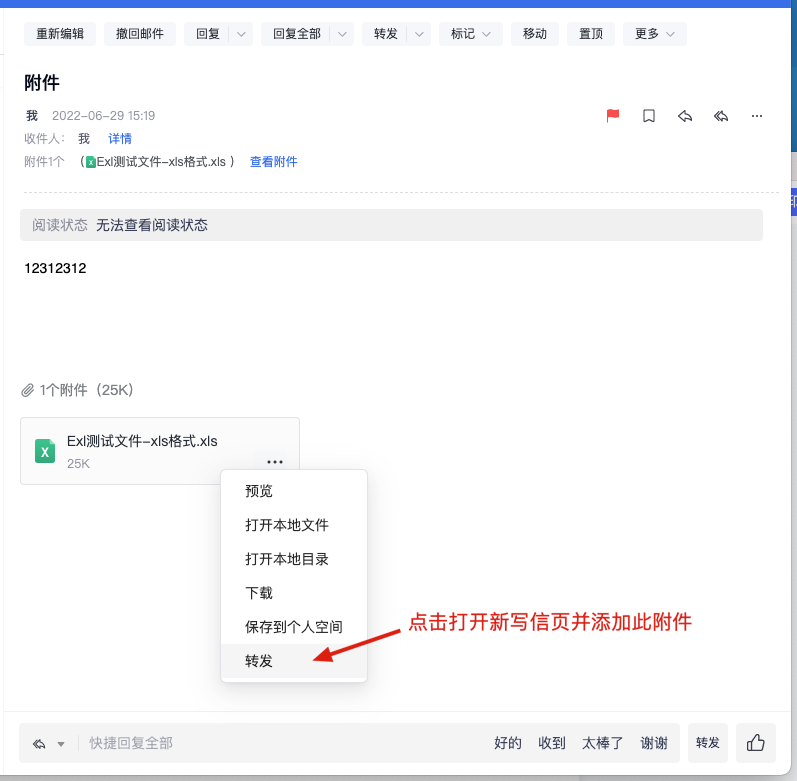Click the 1个附件（25K） label
797x781 pixels.
tap(86, 390)
